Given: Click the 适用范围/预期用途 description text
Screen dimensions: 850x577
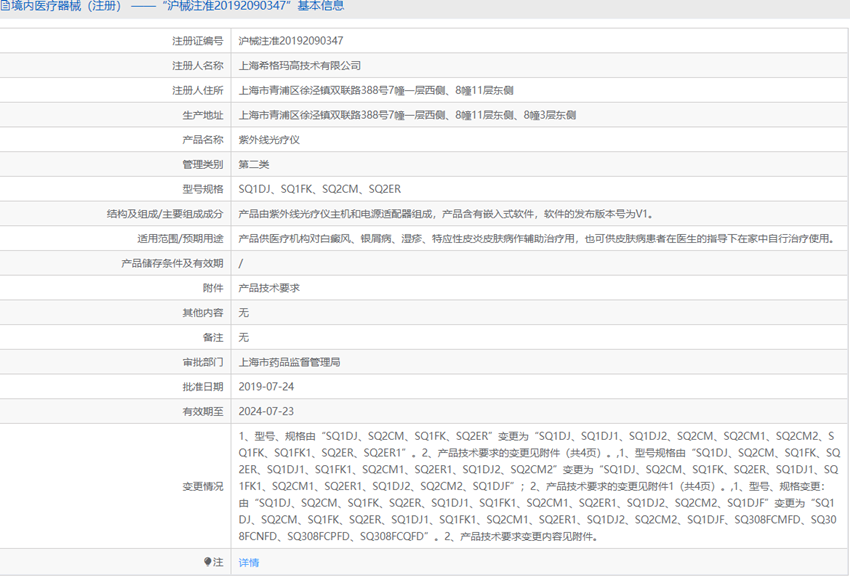Looking at the screenshot, I should pos(536,239).
